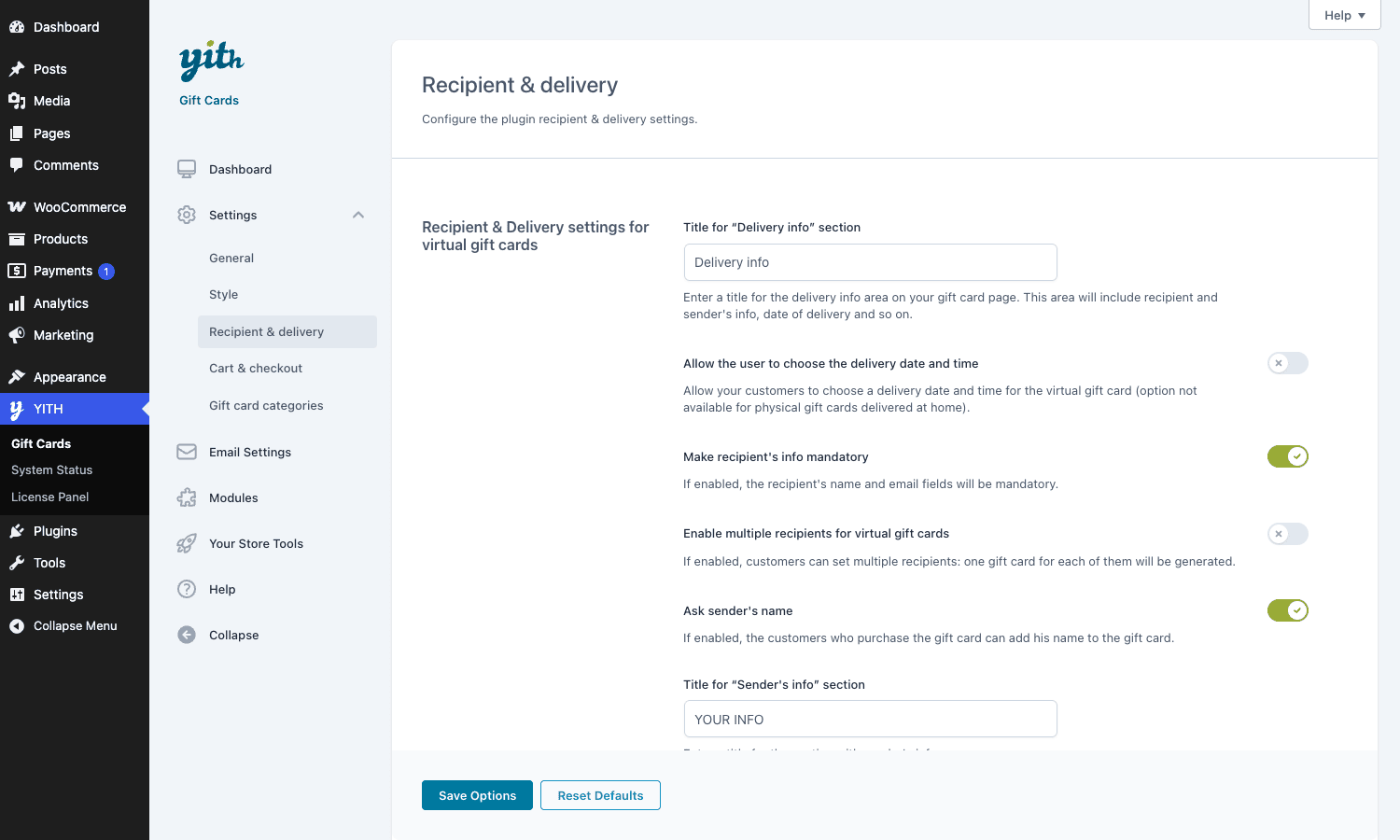
Task: Open the Email Settings label
Action: pyautogui.click(x=250, y=452)
